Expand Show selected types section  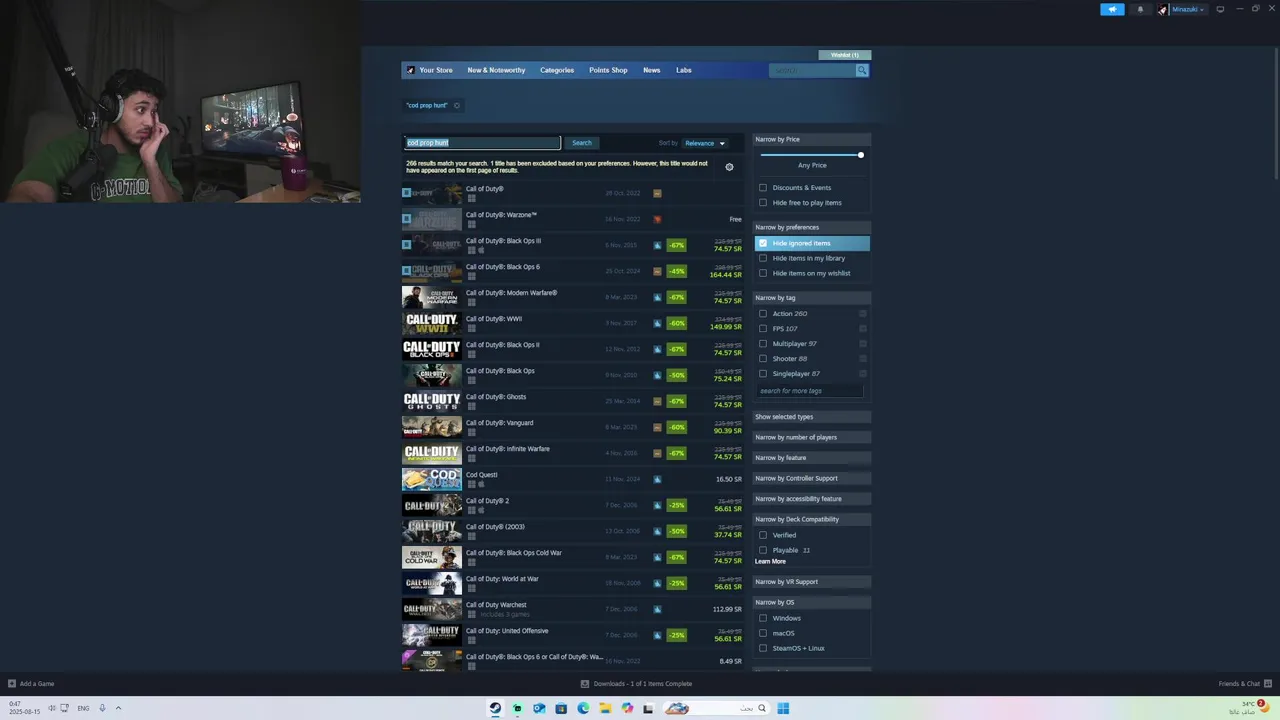coord(811,417)
